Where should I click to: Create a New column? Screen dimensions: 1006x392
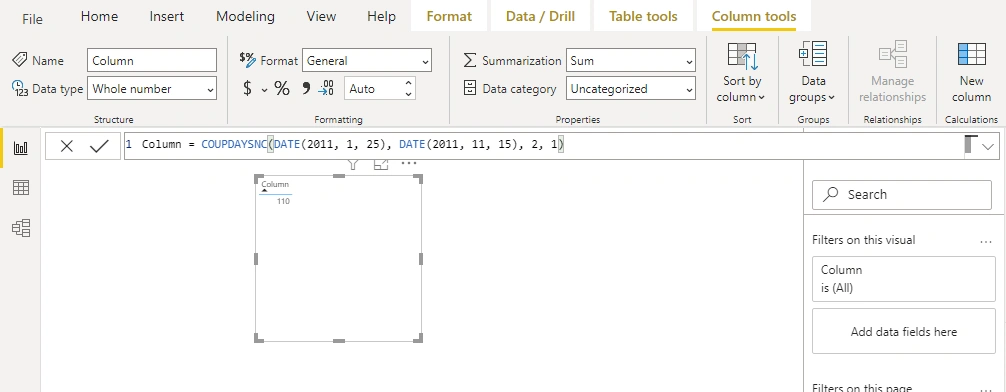[971, 72]
